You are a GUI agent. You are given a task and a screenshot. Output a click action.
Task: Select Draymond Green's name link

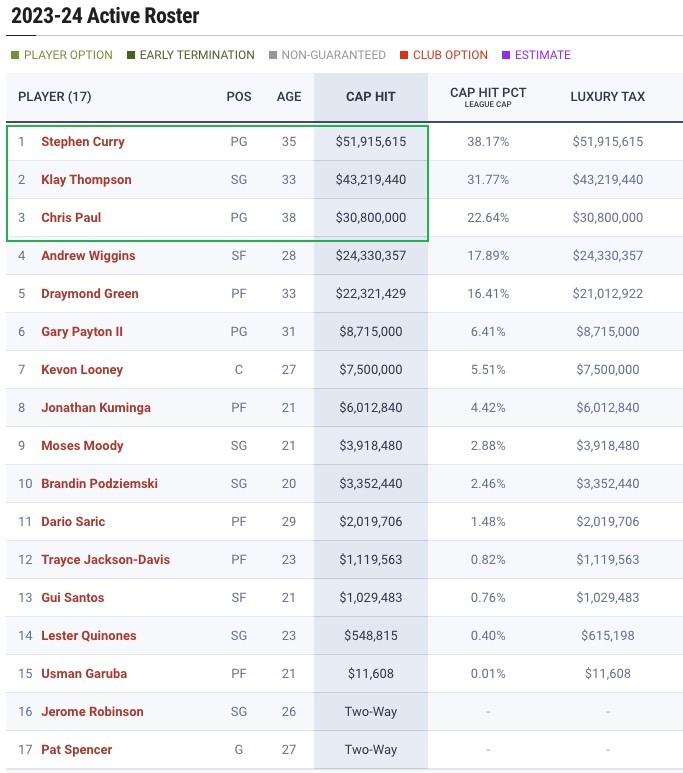90,294
